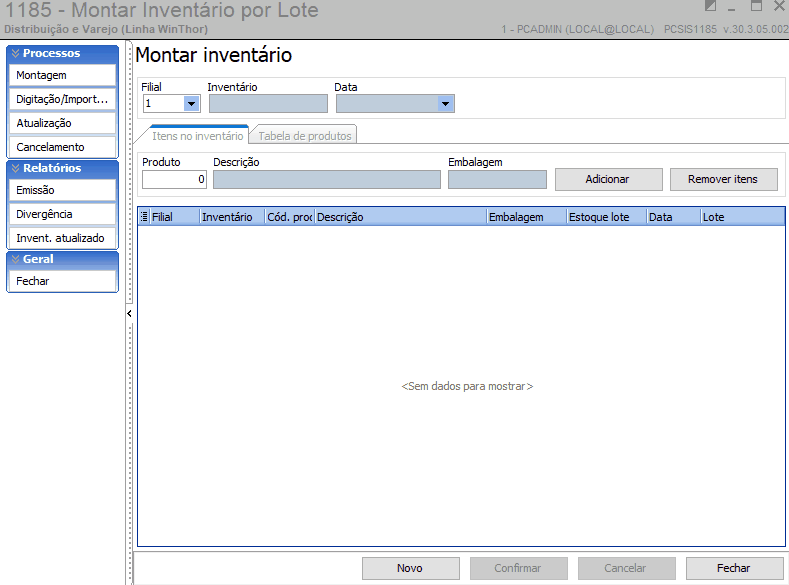Sort by Descrição column header

[x=401, y=217]
